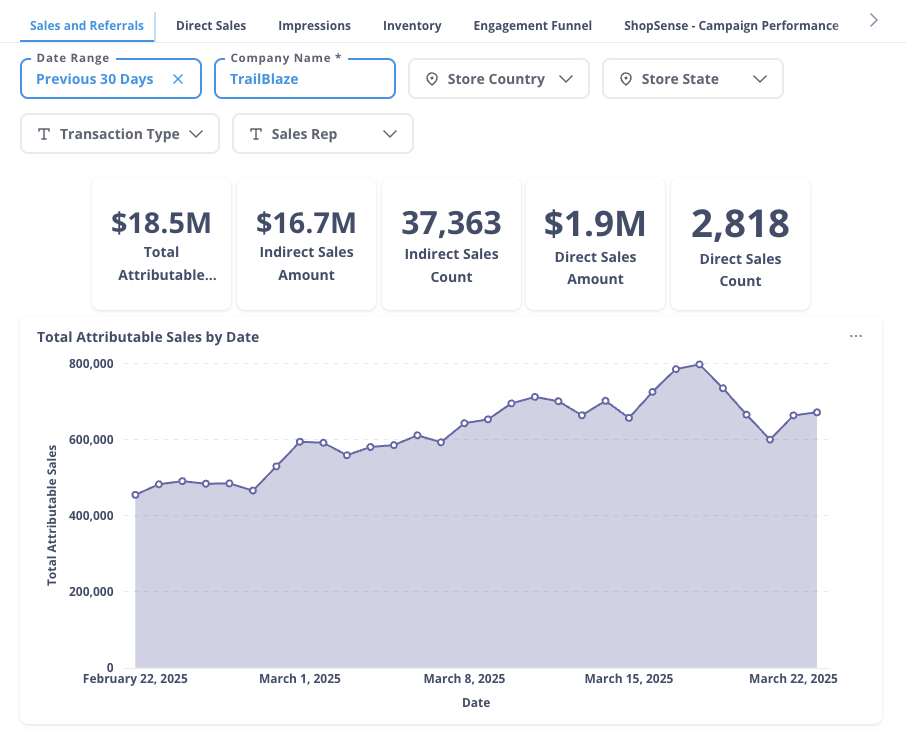This screenshot has height=732, width=906.
Task: Select the 37,363 Indirect Sales Count card
Action: click(x=451, y=244)
